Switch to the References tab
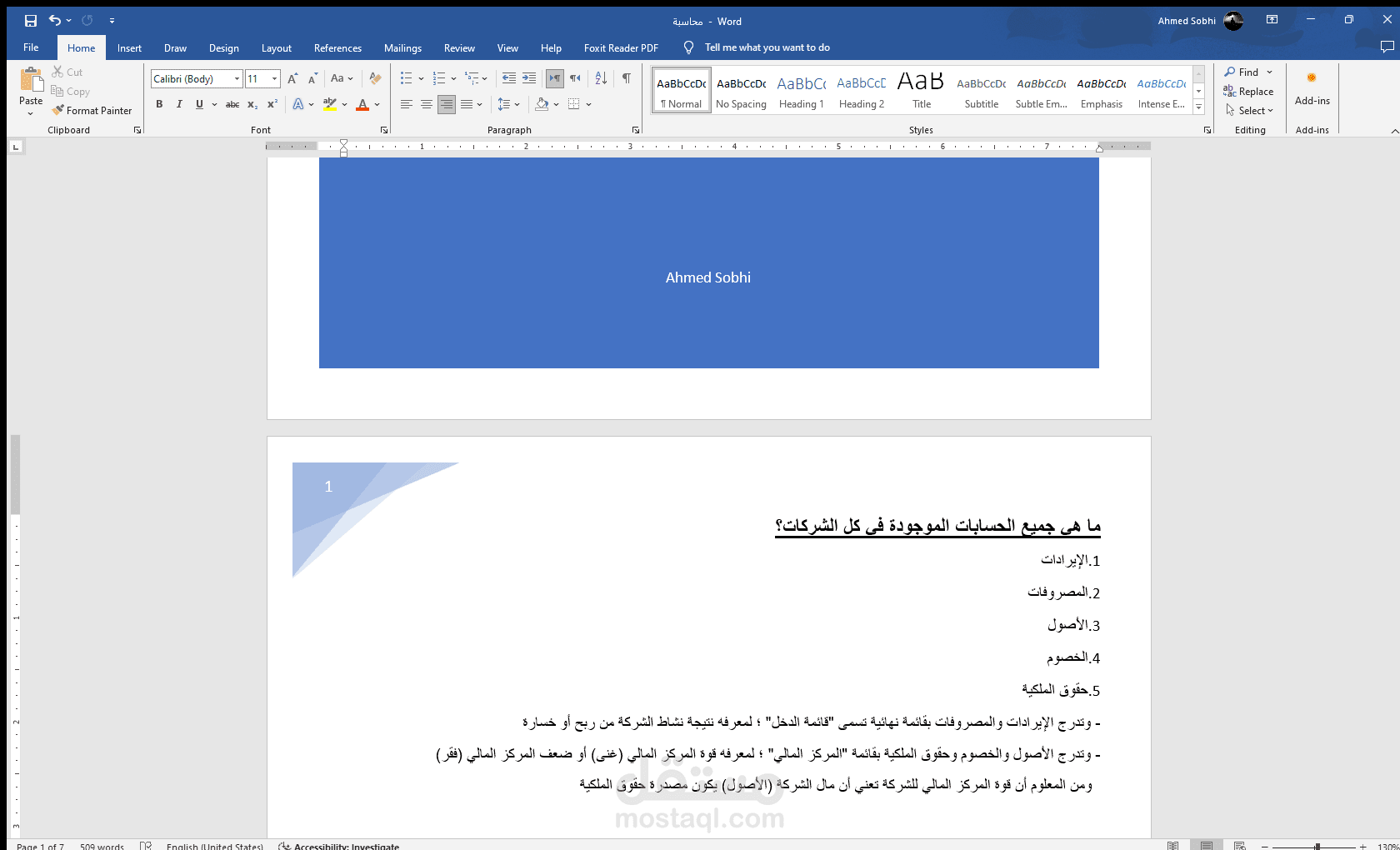Image resolution: width=1400 pixels, height=850 pixels. [x=337, y=48]
